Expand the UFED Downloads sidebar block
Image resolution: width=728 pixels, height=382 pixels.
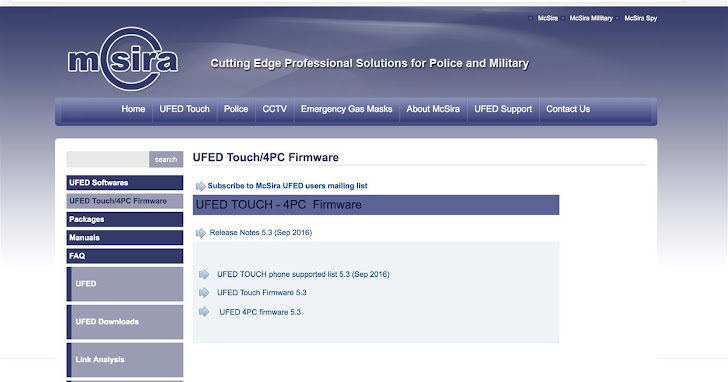coord(125,322)
